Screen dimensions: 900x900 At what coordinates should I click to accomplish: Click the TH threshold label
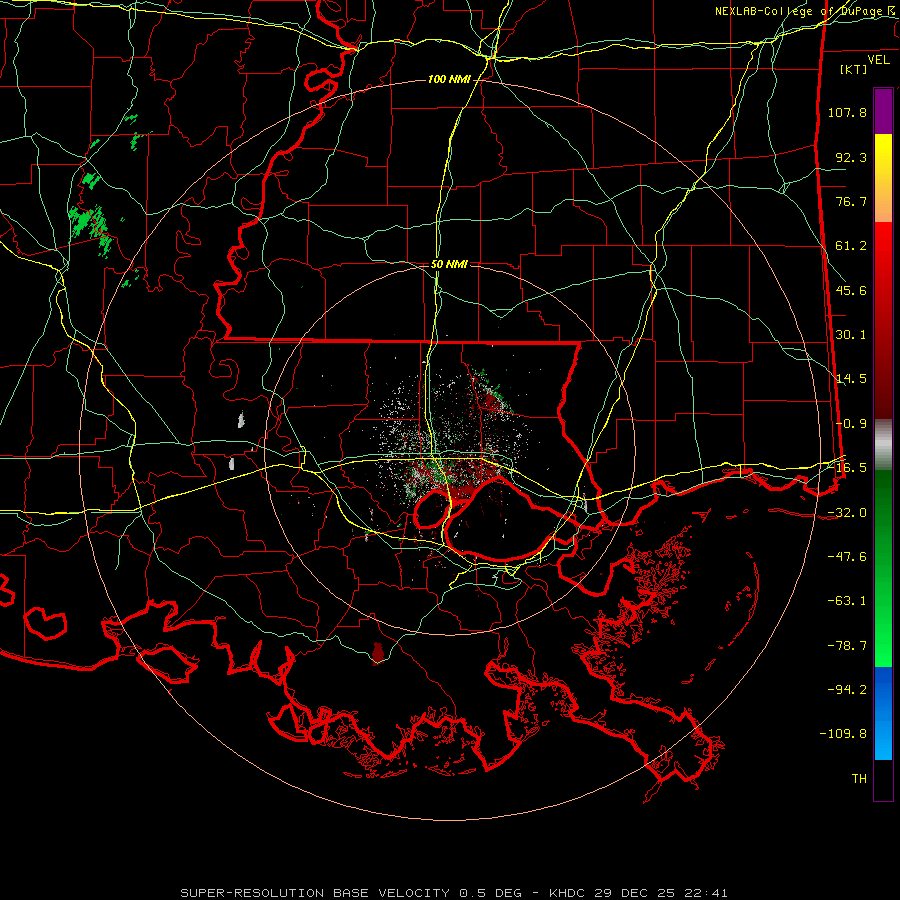(859, 779)
